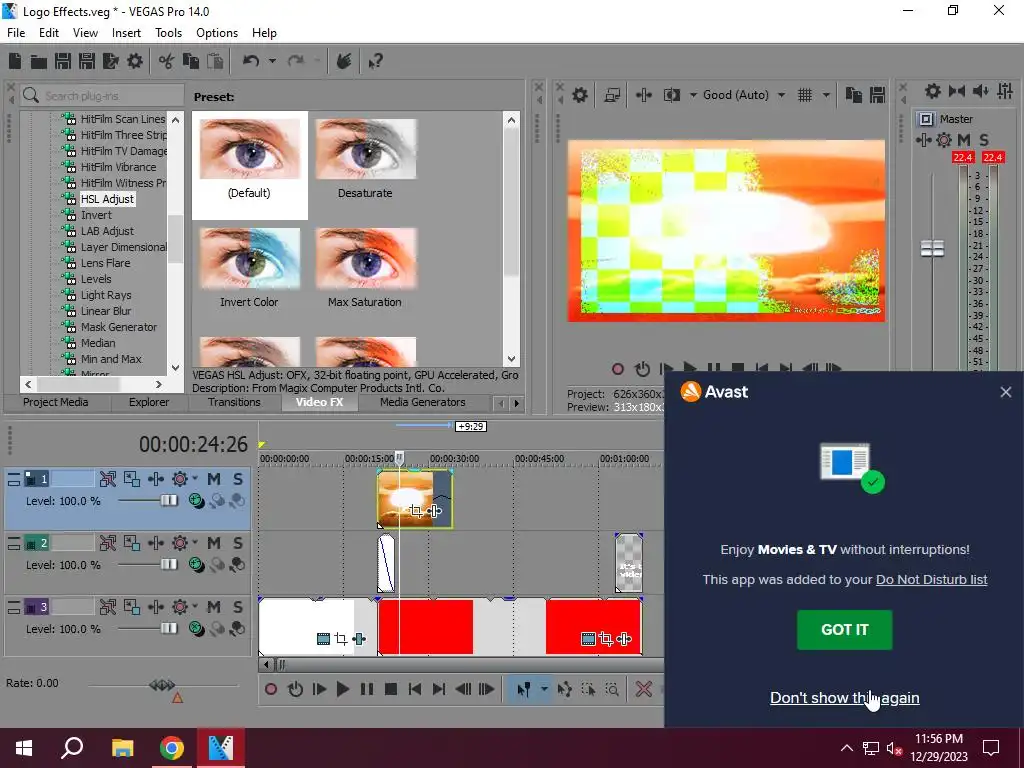Click the Undo arrow icon
The image size is (1024, 768).
click(251, 61)
